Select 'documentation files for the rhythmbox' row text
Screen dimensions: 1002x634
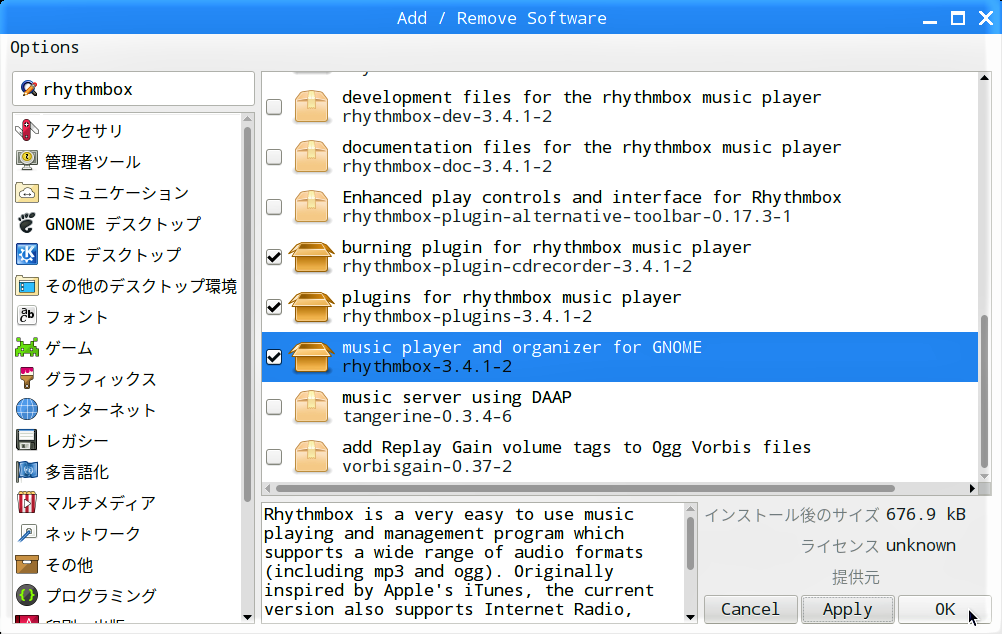[591, 147]
